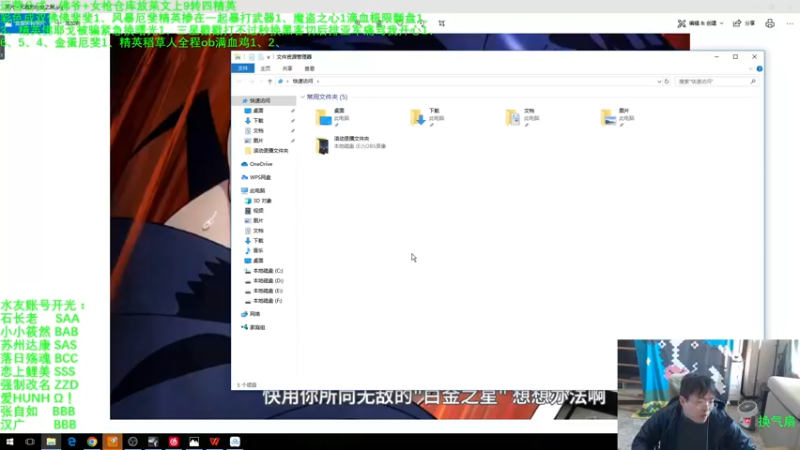Switch to the 共享 ribbon tab
The image size is (800, 450).
pyautogui.click(x=287, y=68)
